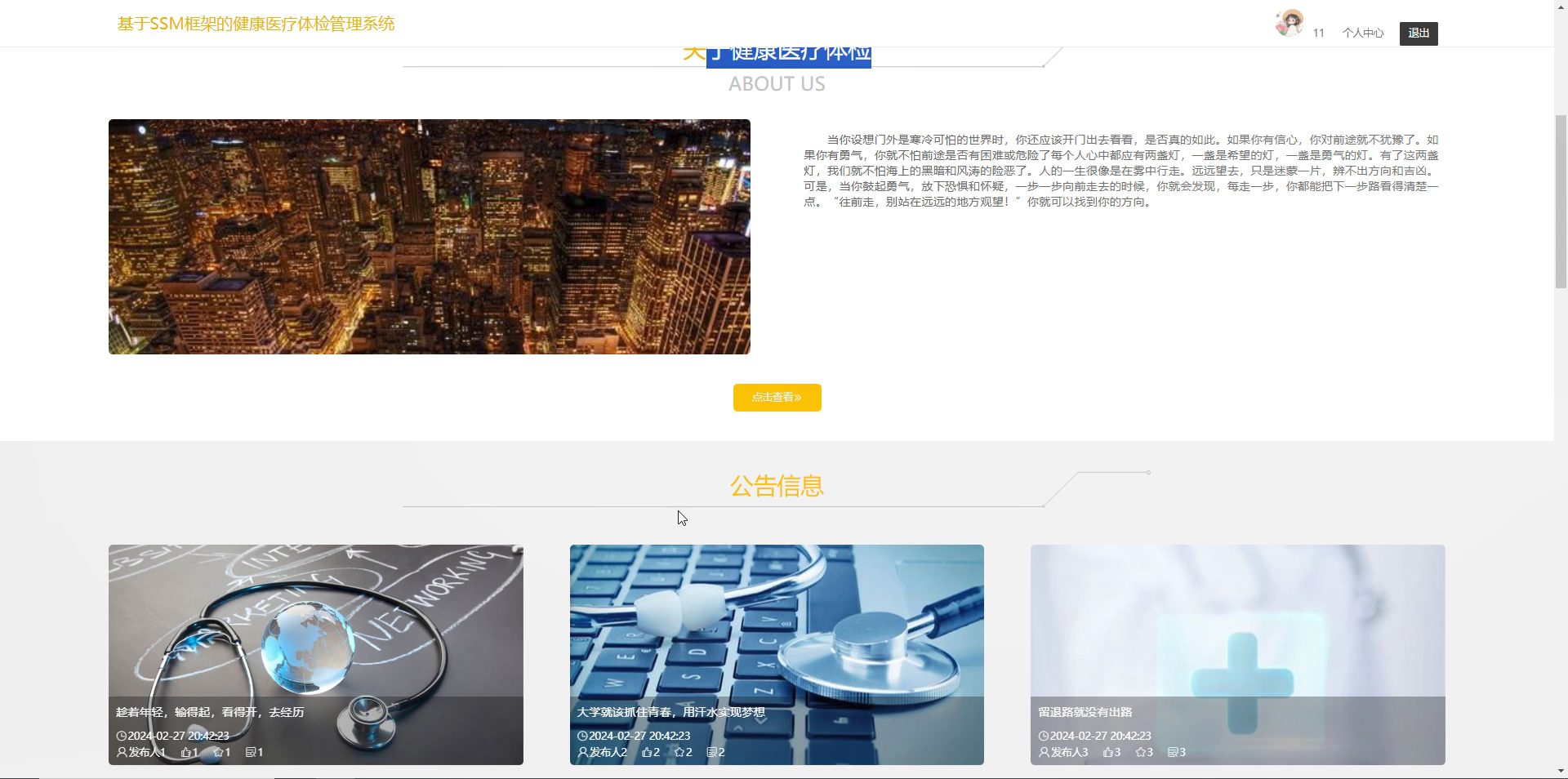Toggle like on "大学就该抓住青春" announcement
This screenshot has width=1568, height=779.
(648, 752)
